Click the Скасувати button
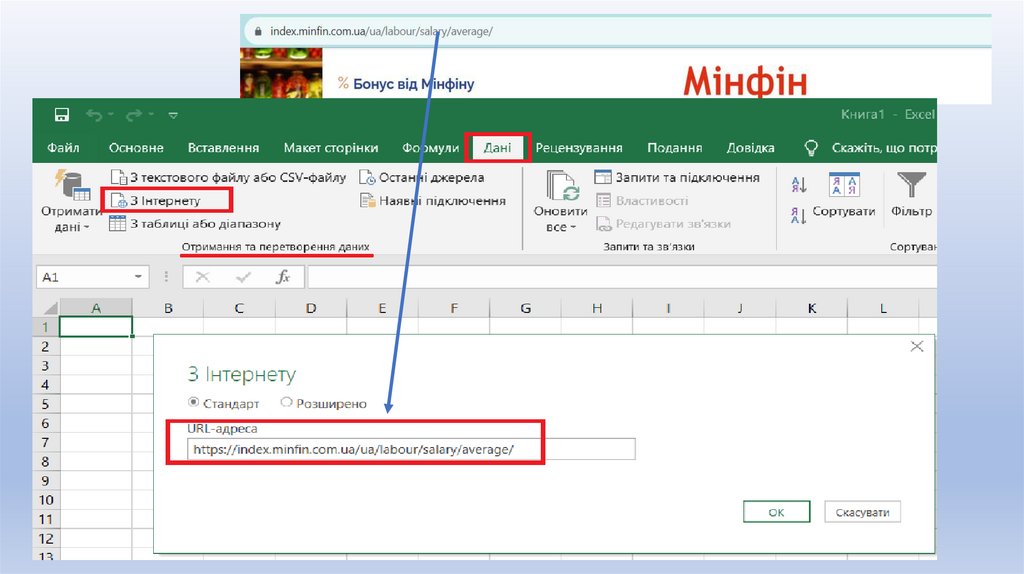Image resolution: width=1024 pixels, height=574 pixels. click(x=862, y=512)
